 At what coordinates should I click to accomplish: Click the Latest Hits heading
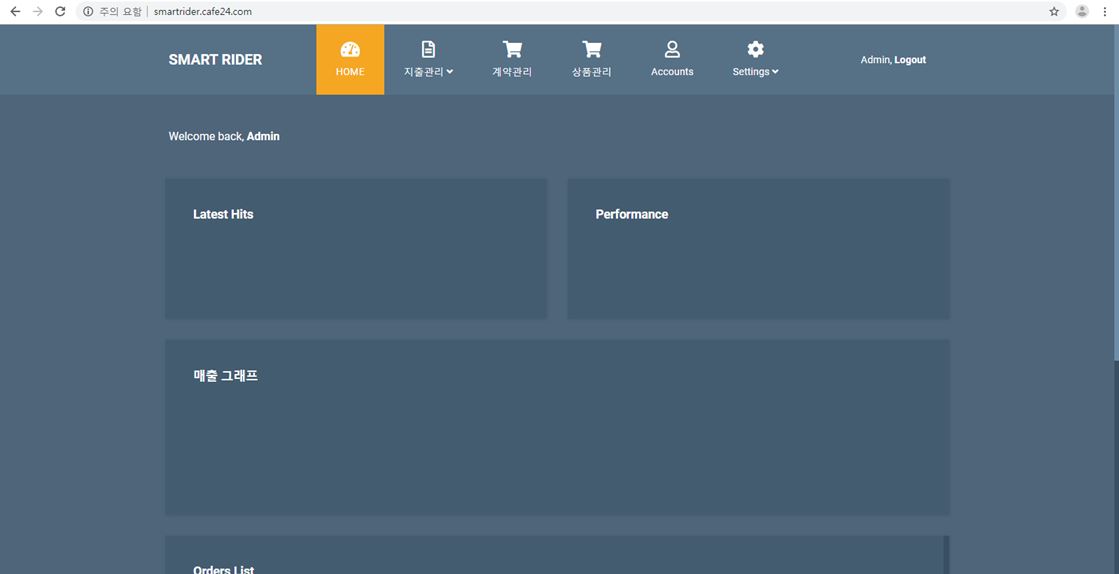[x=223, y=214]
